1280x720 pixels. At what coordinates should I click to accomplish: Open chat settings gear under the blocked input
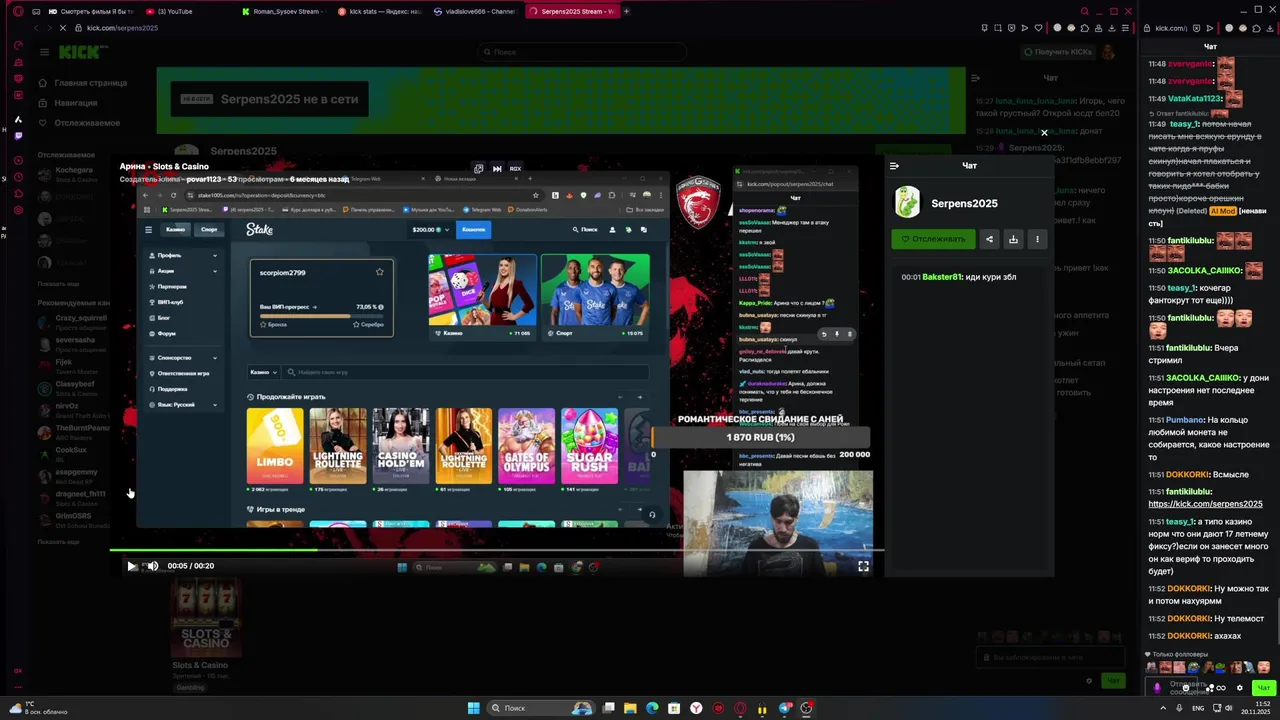pyautogui.click(x=1089, y=681)
